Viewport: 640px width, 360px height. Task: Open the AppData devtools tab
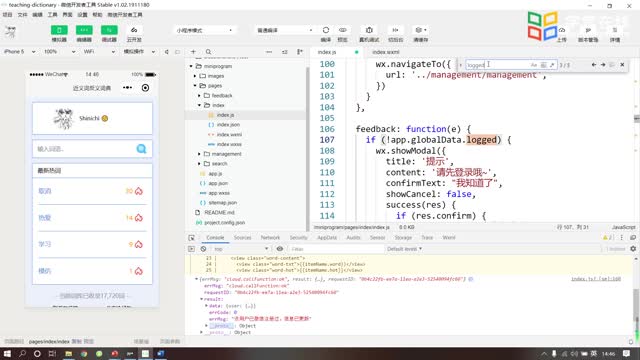327,238
